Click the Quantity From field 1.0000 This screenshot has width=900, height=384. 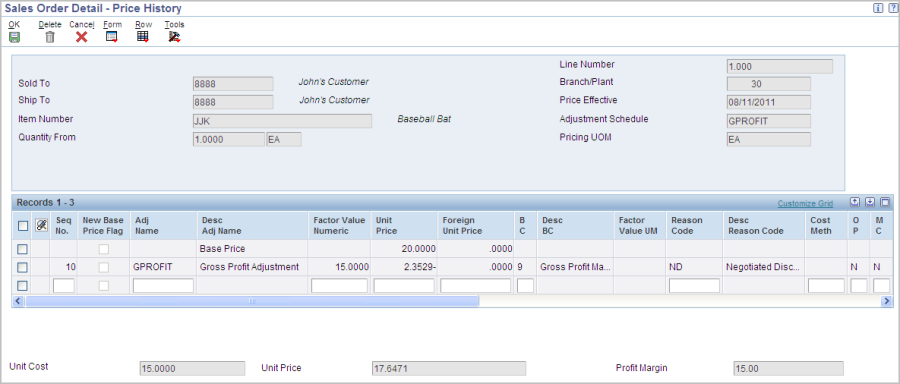(x=228, y=139)
